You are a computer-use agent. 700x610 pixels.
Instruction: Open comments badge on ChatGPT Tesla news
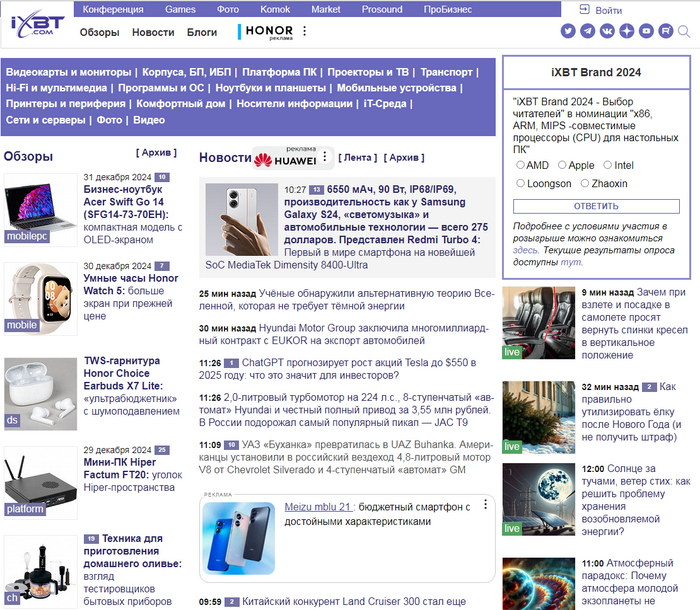[x=231, y=363]
